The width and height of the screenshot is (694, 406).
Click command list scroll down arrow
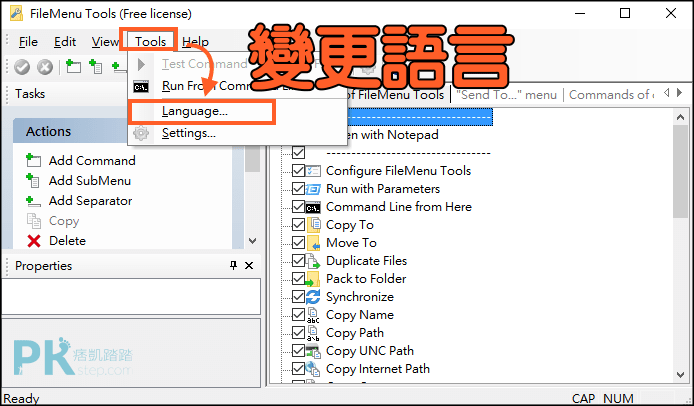[680, 375]
